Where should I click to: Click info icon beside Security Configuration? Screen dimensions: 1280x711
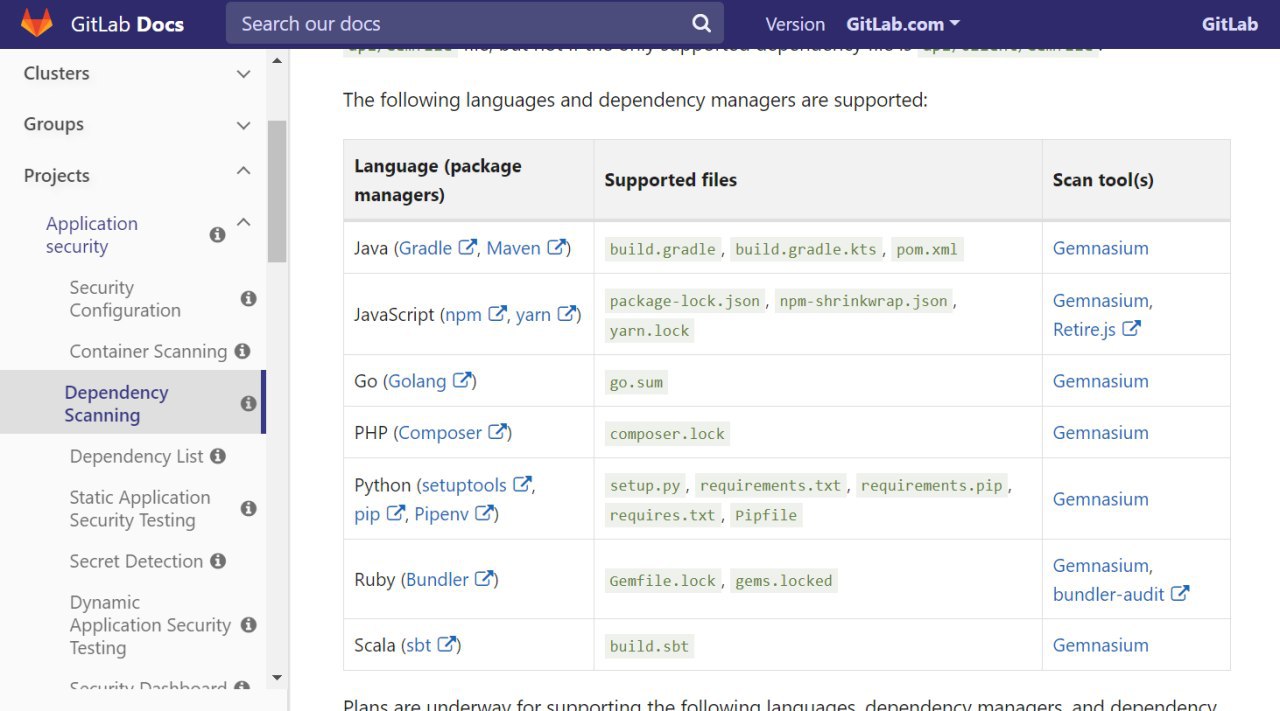[x=249, y=298]
